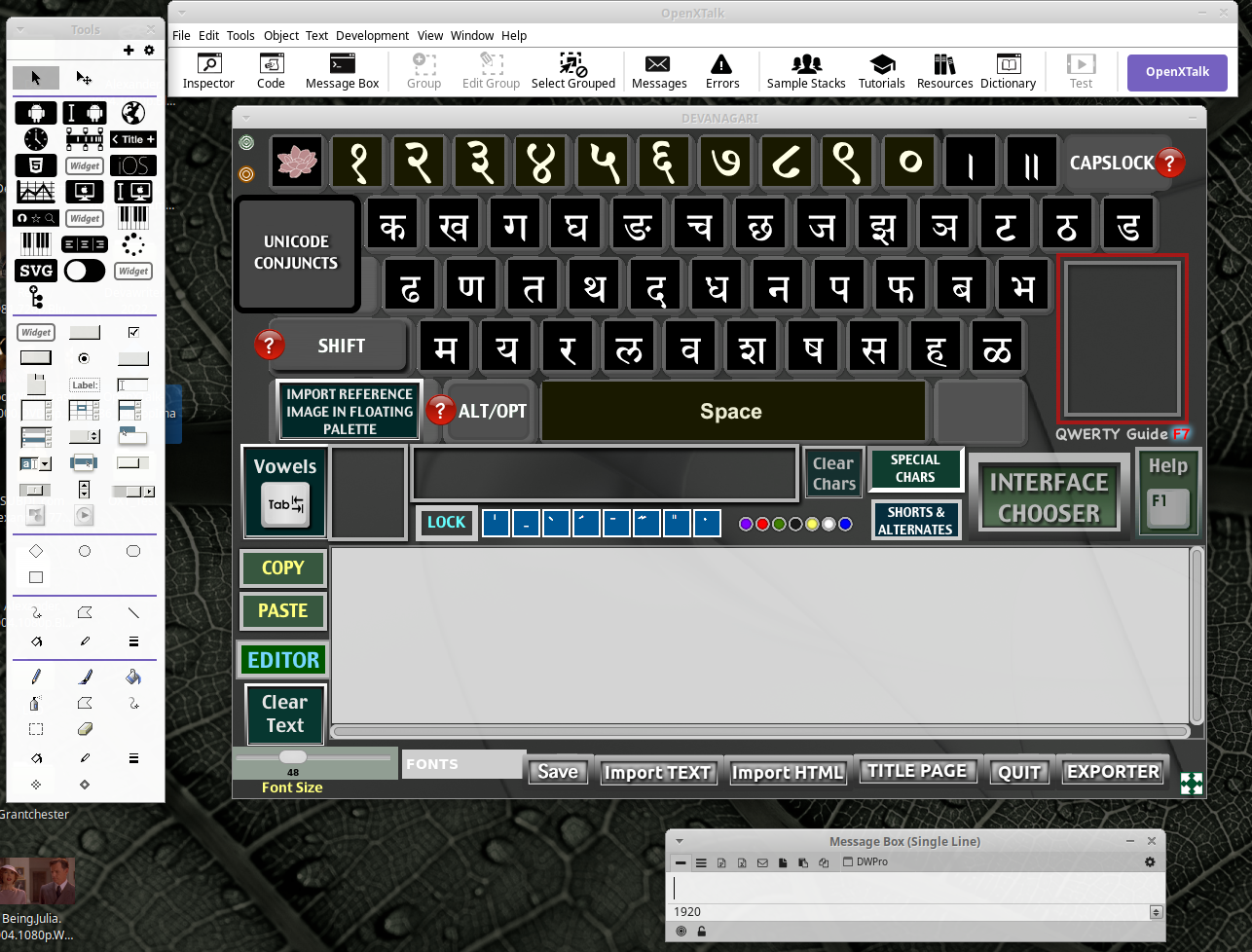
Task: Select the option menu control in Tools
Action: click(85, 437)
